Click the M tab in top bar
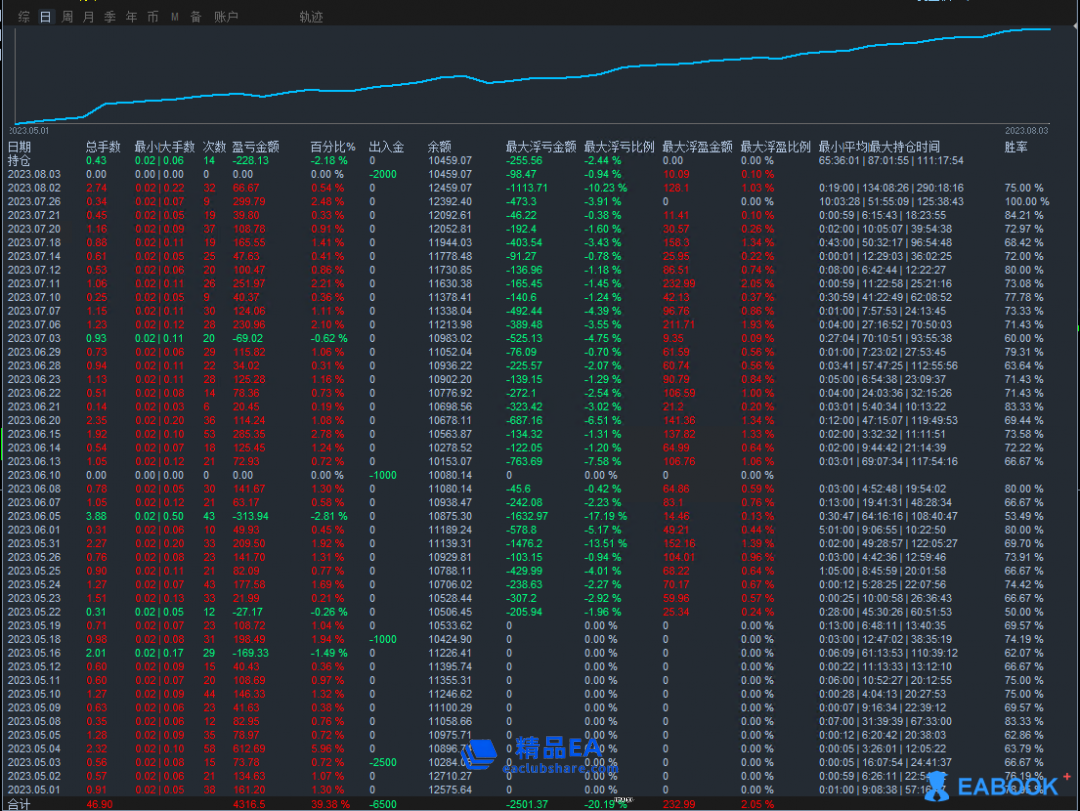The height and width of the screenshot is (811, 1080). [175, 17]
